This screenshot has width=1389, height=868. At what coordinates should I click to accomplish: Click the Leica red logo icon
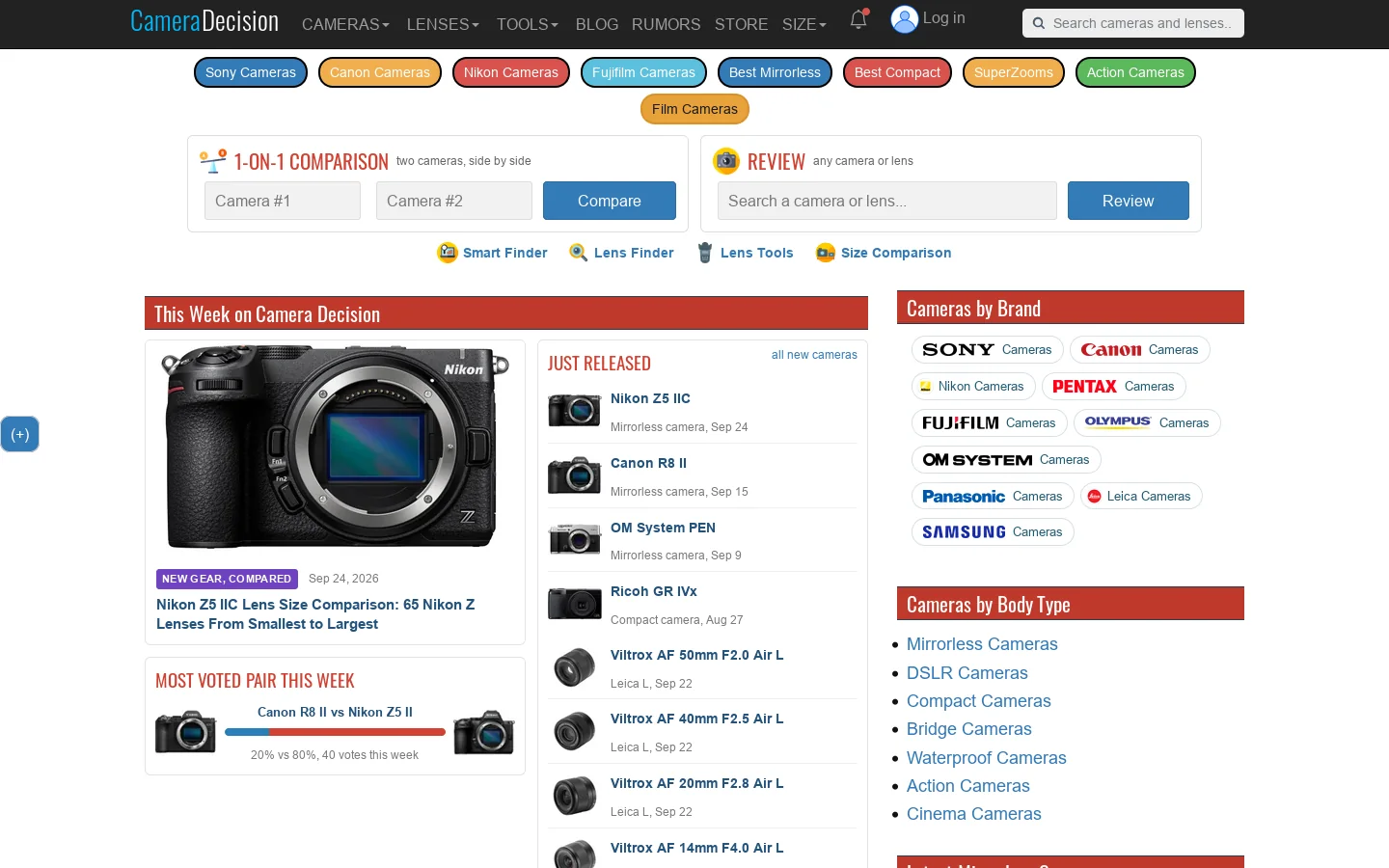(1094, 497)
